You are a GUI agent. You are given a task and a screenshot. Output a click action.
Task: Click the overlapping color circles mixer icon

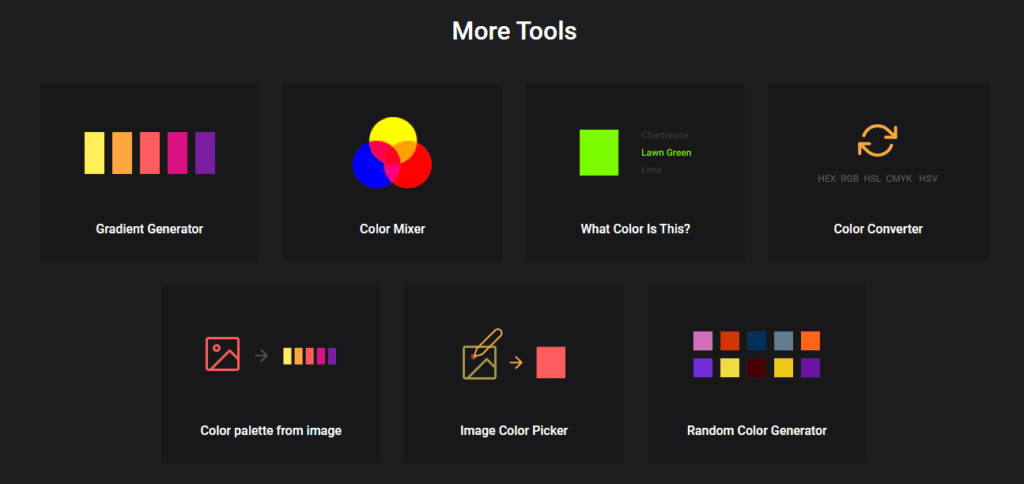392,153
